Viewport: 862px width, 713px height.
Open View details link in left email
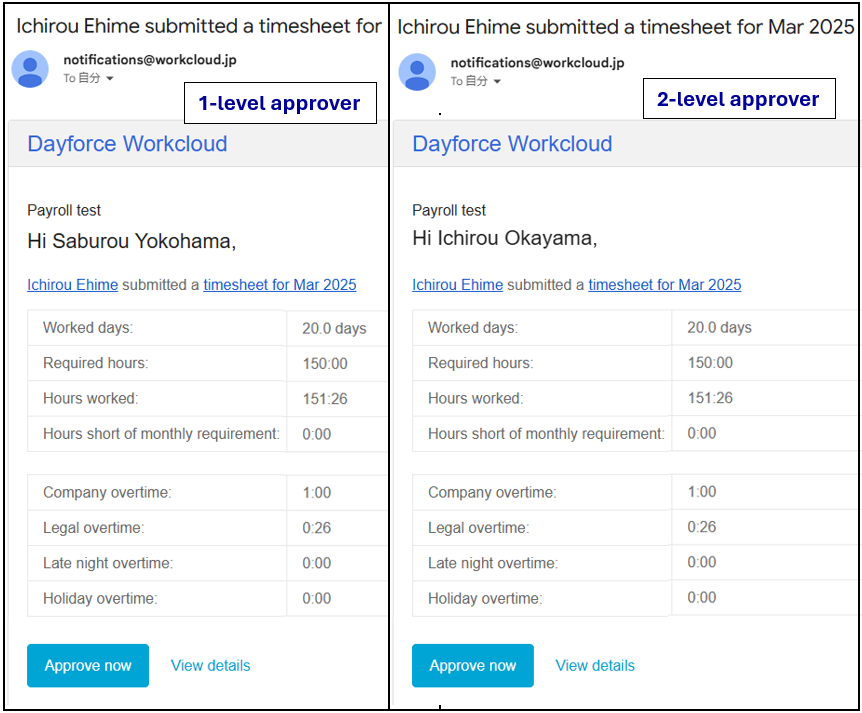[211, 665]
